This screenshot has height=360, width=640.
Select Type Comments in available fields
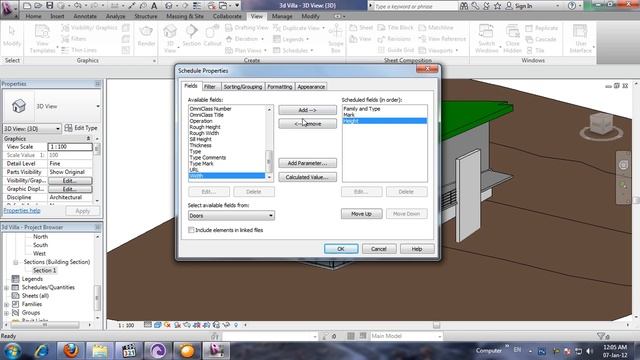coord(208,158)
